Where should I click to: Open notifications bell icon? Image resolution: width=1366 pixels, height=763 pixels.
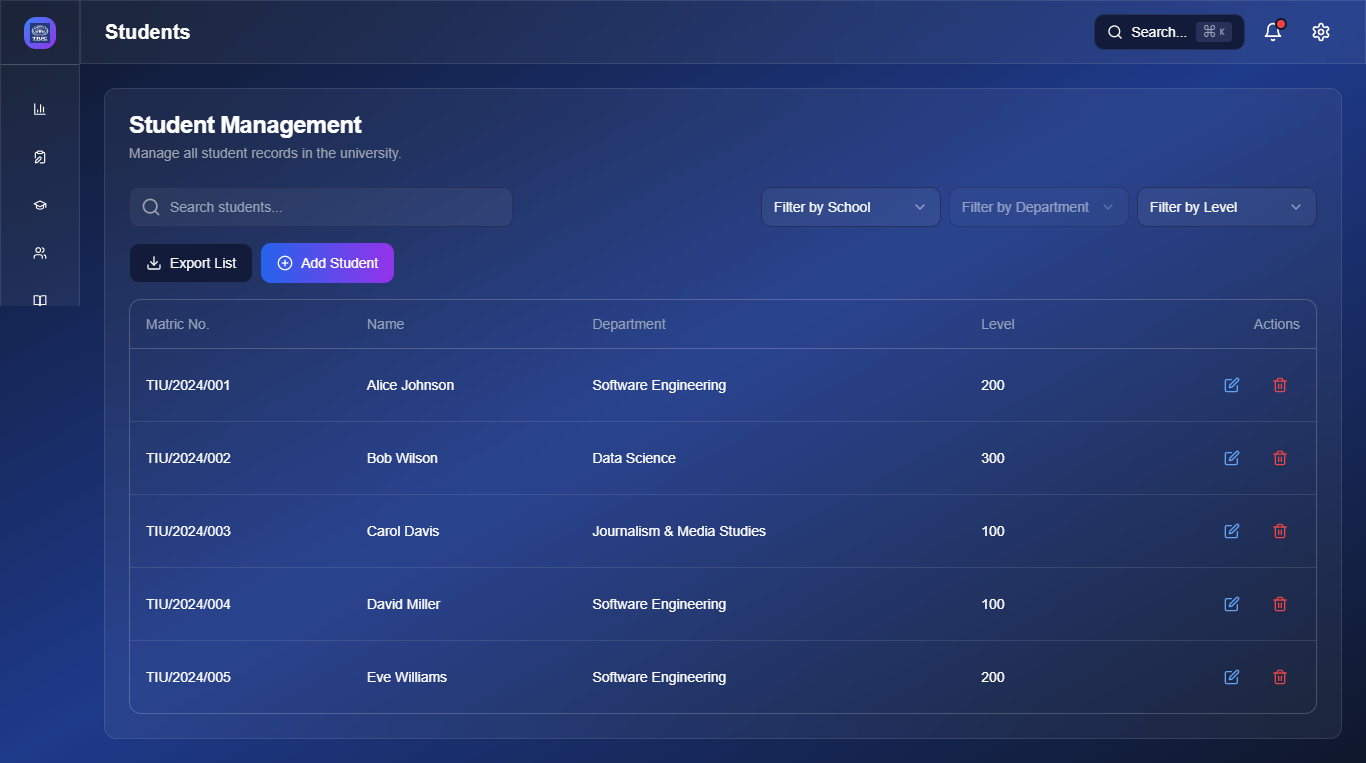coord(1273,32)
